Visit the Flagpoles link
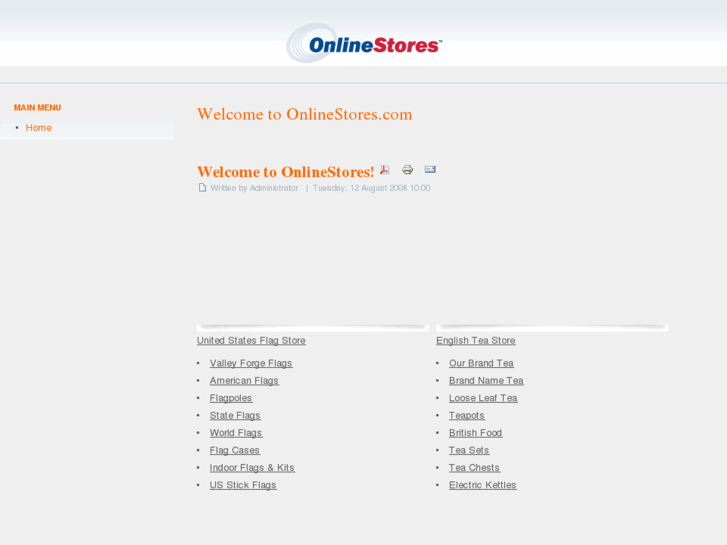The width and height of the screenshot is (727, 545). pos(231,398)
